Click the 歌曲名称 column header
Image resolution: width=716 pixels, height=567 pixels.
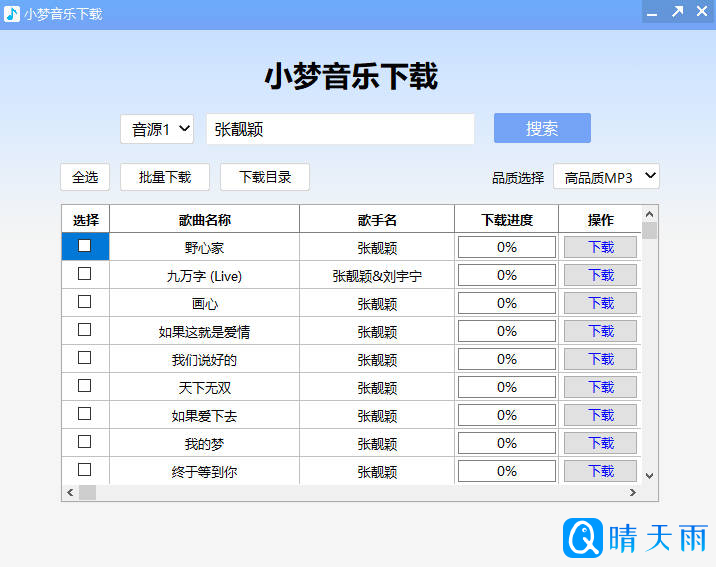[204, 220]
